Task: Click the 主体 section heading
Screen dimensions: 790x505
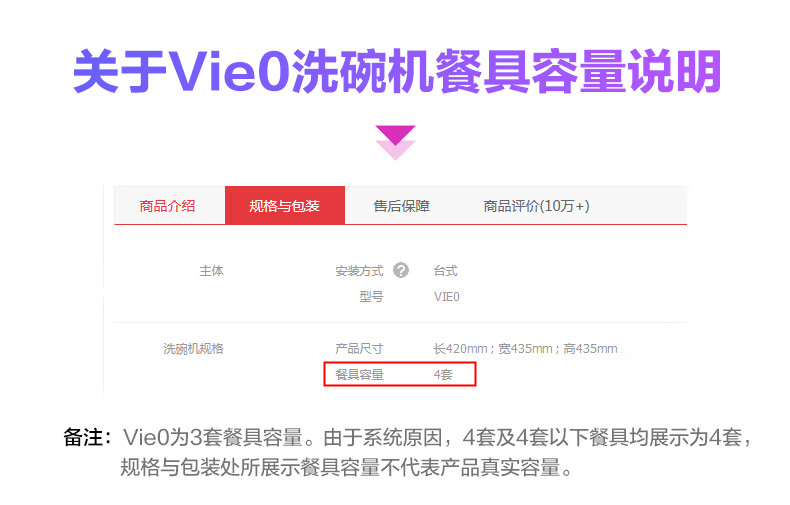Action: (212, 271)
